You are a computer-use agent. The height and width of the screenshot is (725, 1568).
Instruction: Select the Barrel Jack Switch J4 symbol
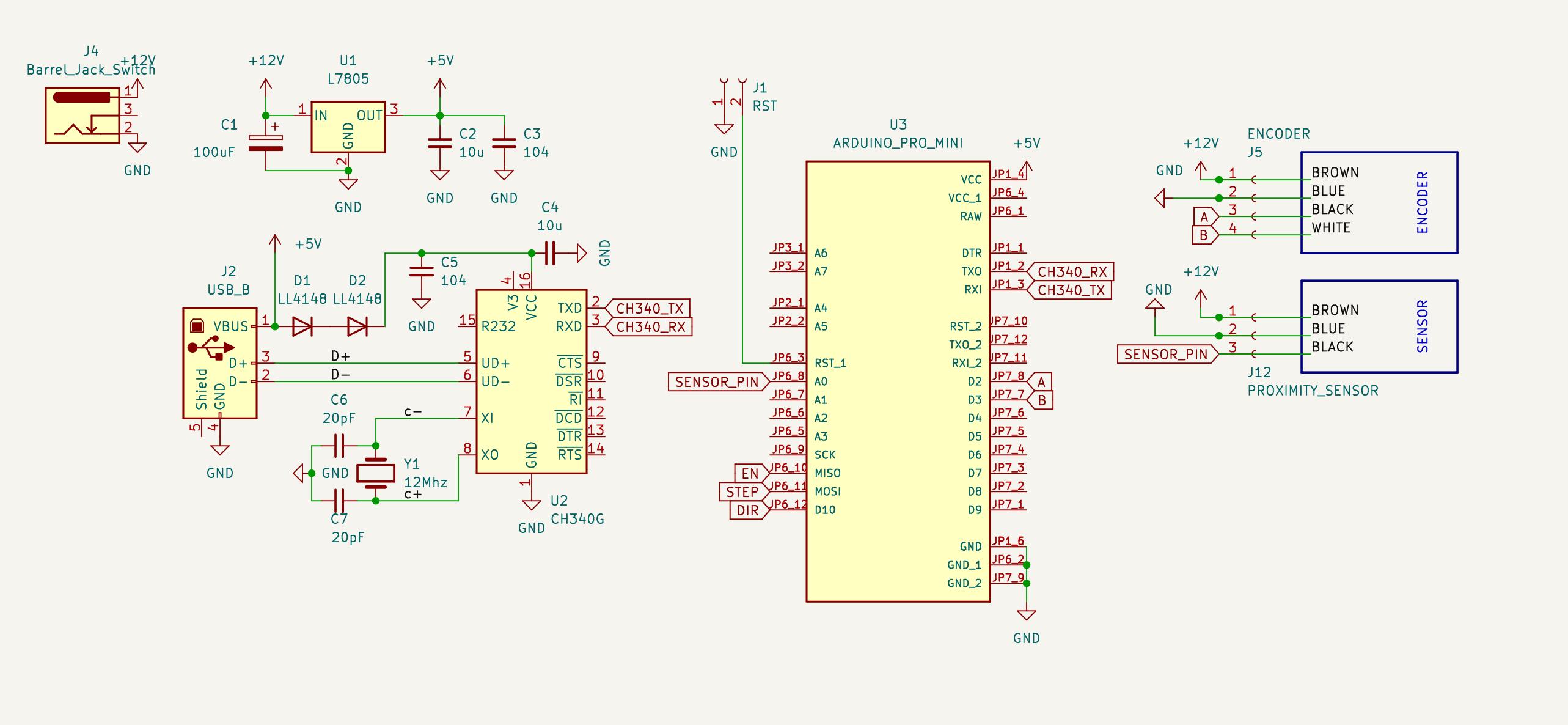82,116
